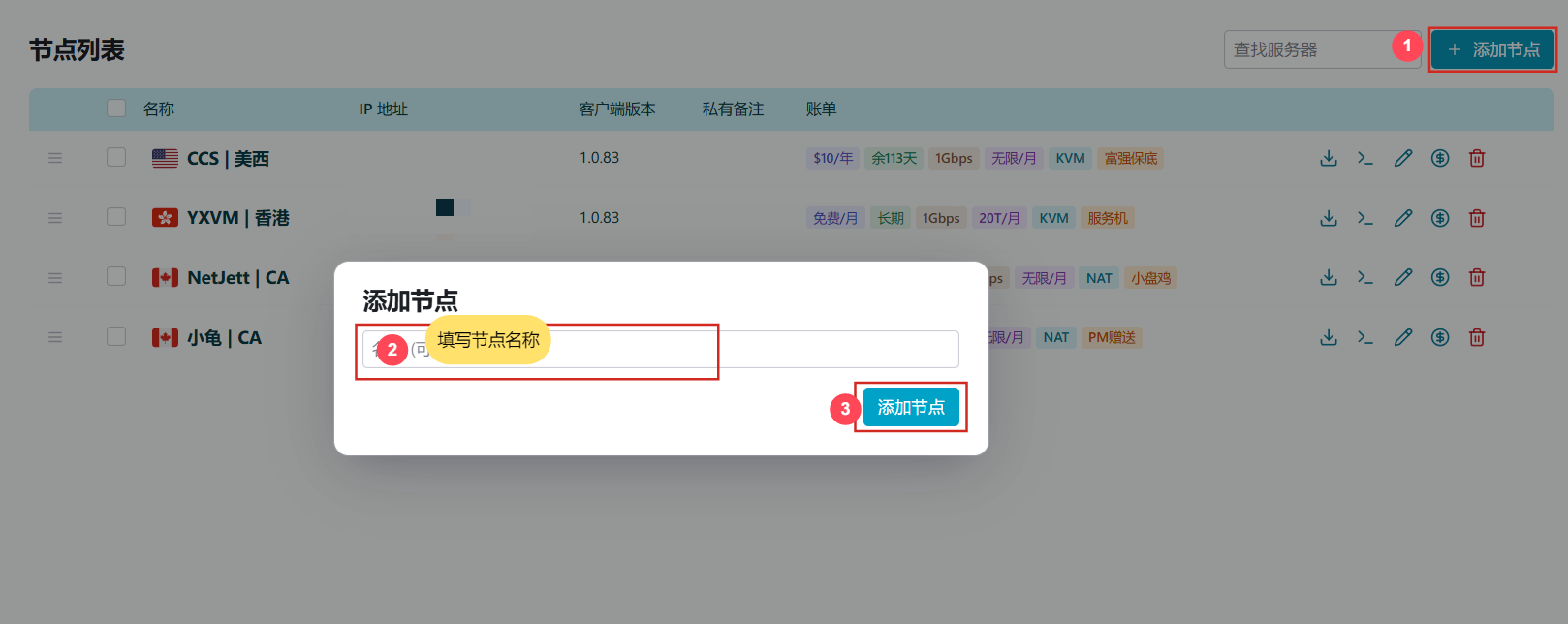The width and height of the screenshot is (1568, 624).
Task: Open billing dollar icon for YXVM | 香港
Action: point(1440,218)
